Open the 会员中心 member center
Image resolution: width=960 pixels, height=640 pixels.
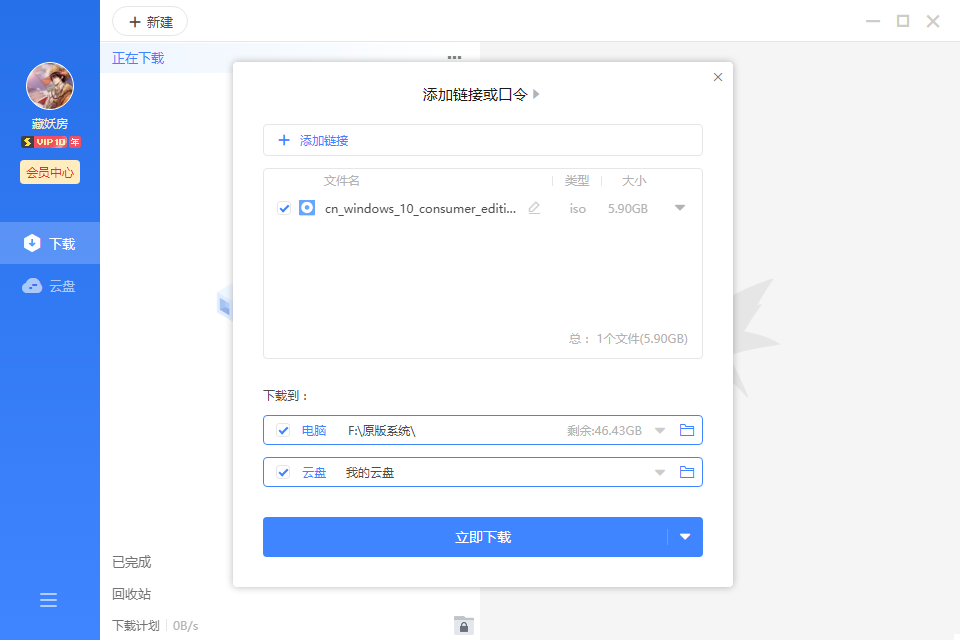(50, 172)
